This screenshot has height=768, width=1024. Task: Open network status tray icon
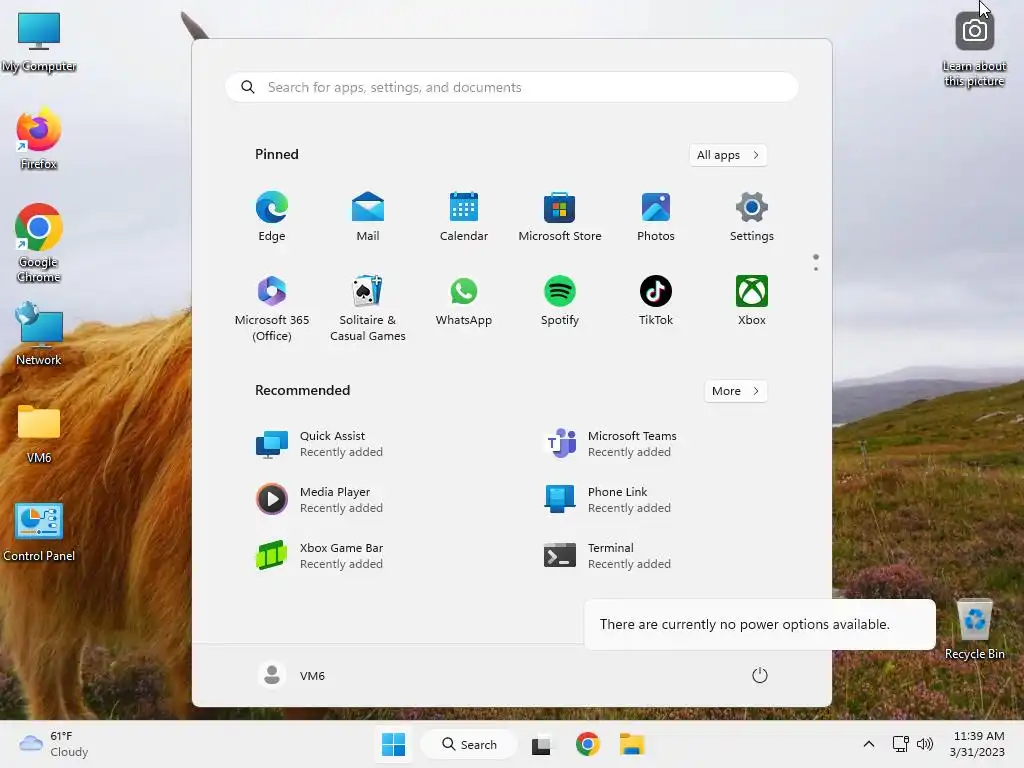[901, 744]
